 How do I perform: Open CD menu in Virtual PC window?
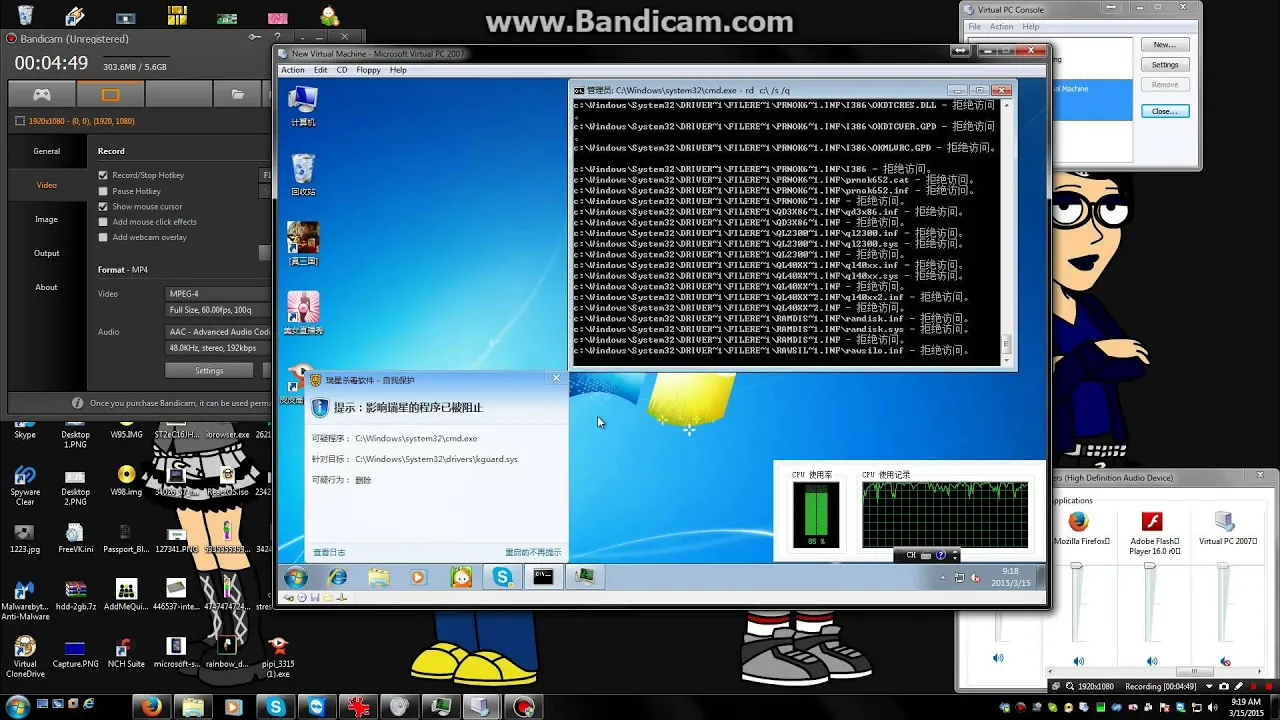342,70
